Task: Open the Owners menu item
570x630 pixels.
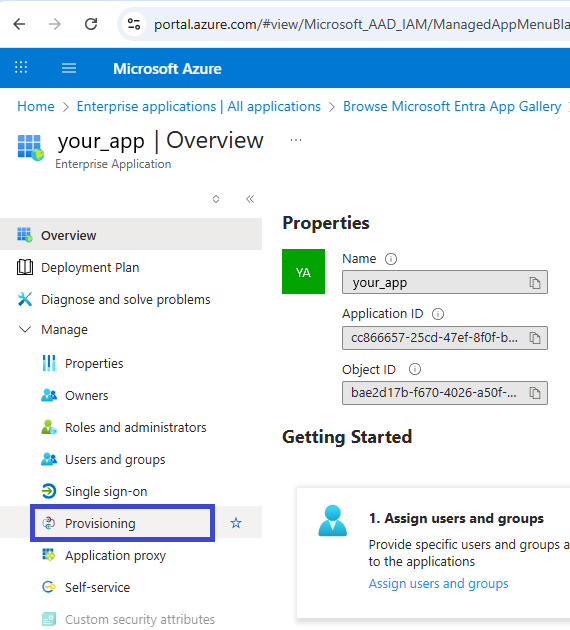Action: coord(87,395)
